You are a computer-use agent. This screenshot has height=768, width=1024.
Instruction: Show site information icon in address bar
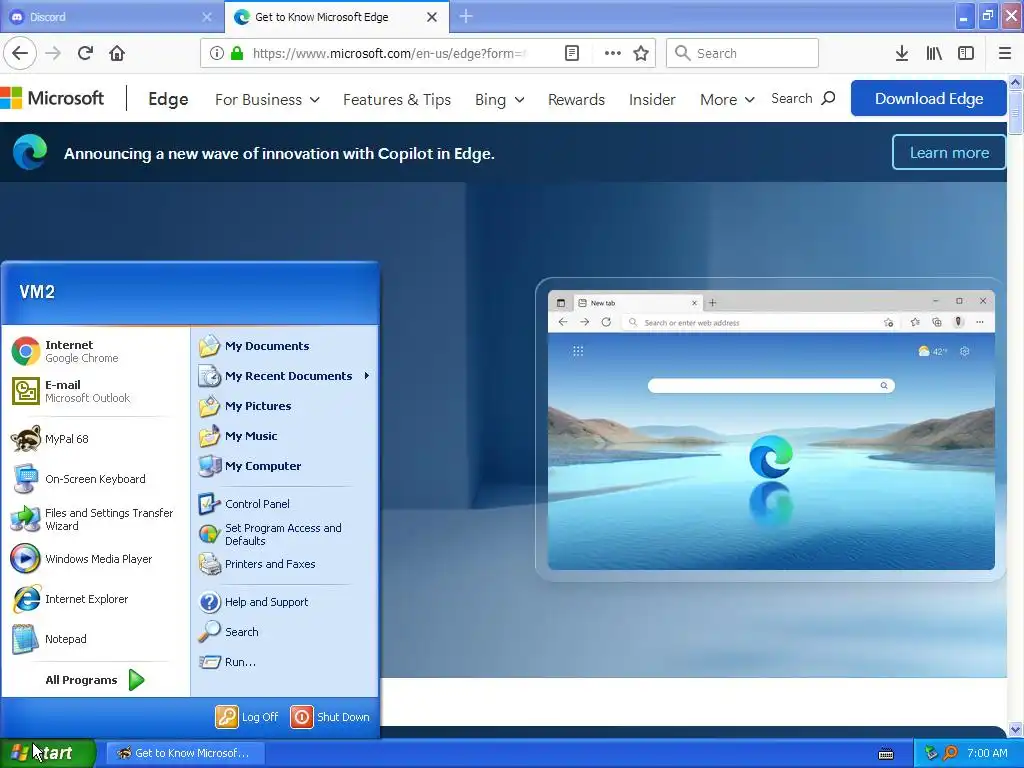pos(217,53)
